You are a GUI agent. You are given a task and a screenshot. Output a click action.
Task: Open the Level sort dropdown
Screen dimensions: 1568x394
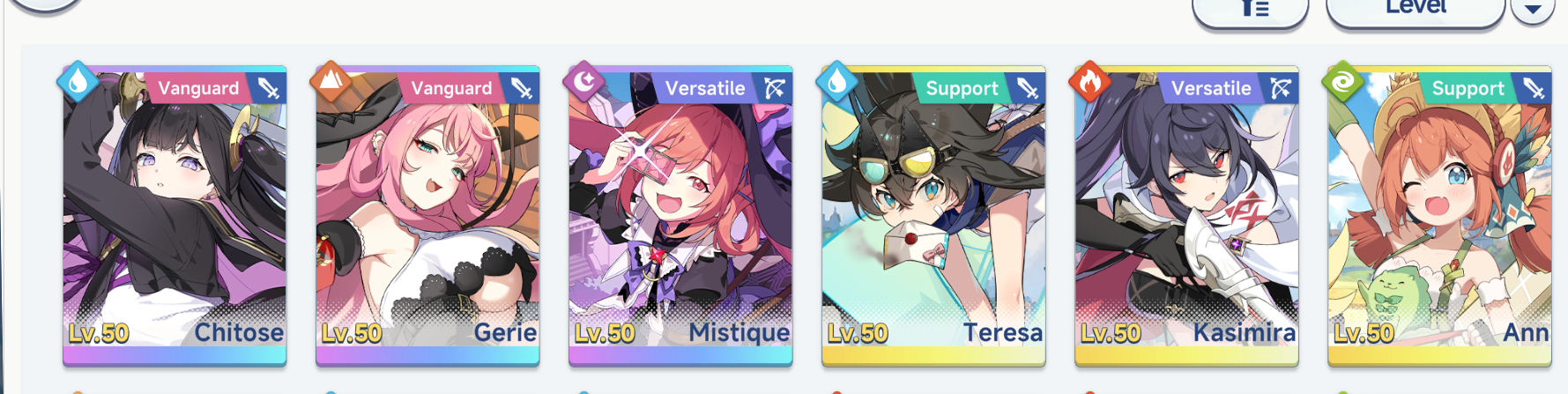click(1416, 11)
